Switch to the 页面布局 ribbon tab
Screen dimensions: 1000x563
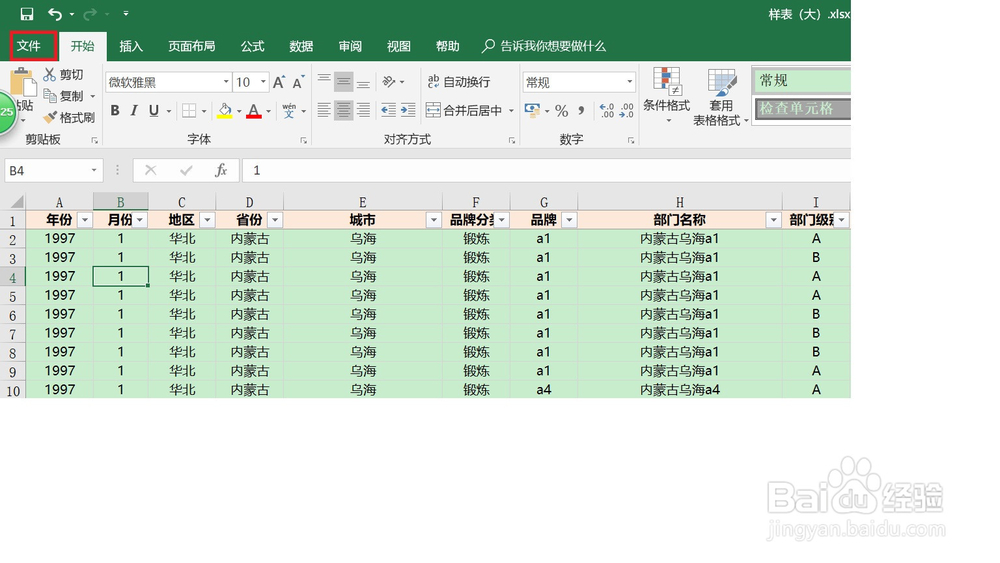pos(191,46)
